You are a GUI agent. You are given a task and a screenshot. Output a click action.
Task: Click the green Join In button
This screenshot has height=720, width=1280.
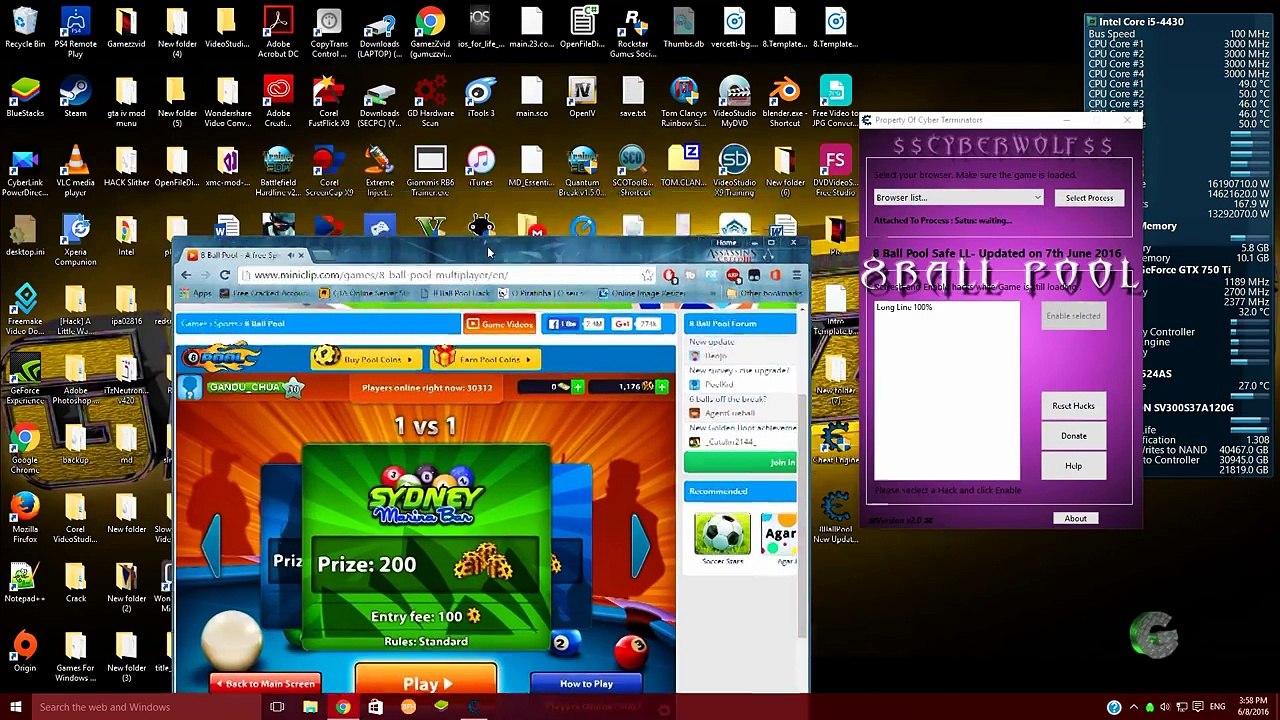pyautogui.click(x=740, y=462)
